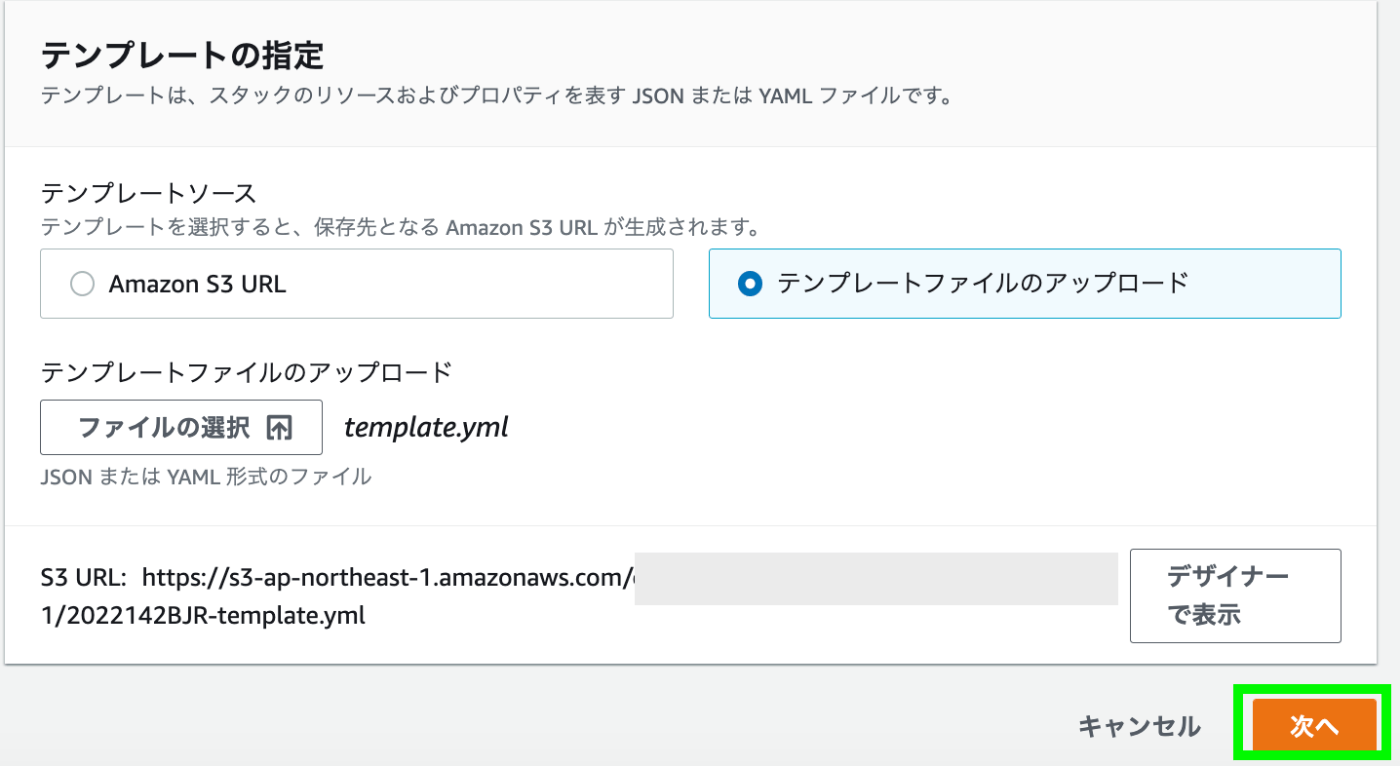Screen dimensions: 1400x766
Task: Click the テンプレートファイルのアップロード field label above file button
Action: coord(246,373)
